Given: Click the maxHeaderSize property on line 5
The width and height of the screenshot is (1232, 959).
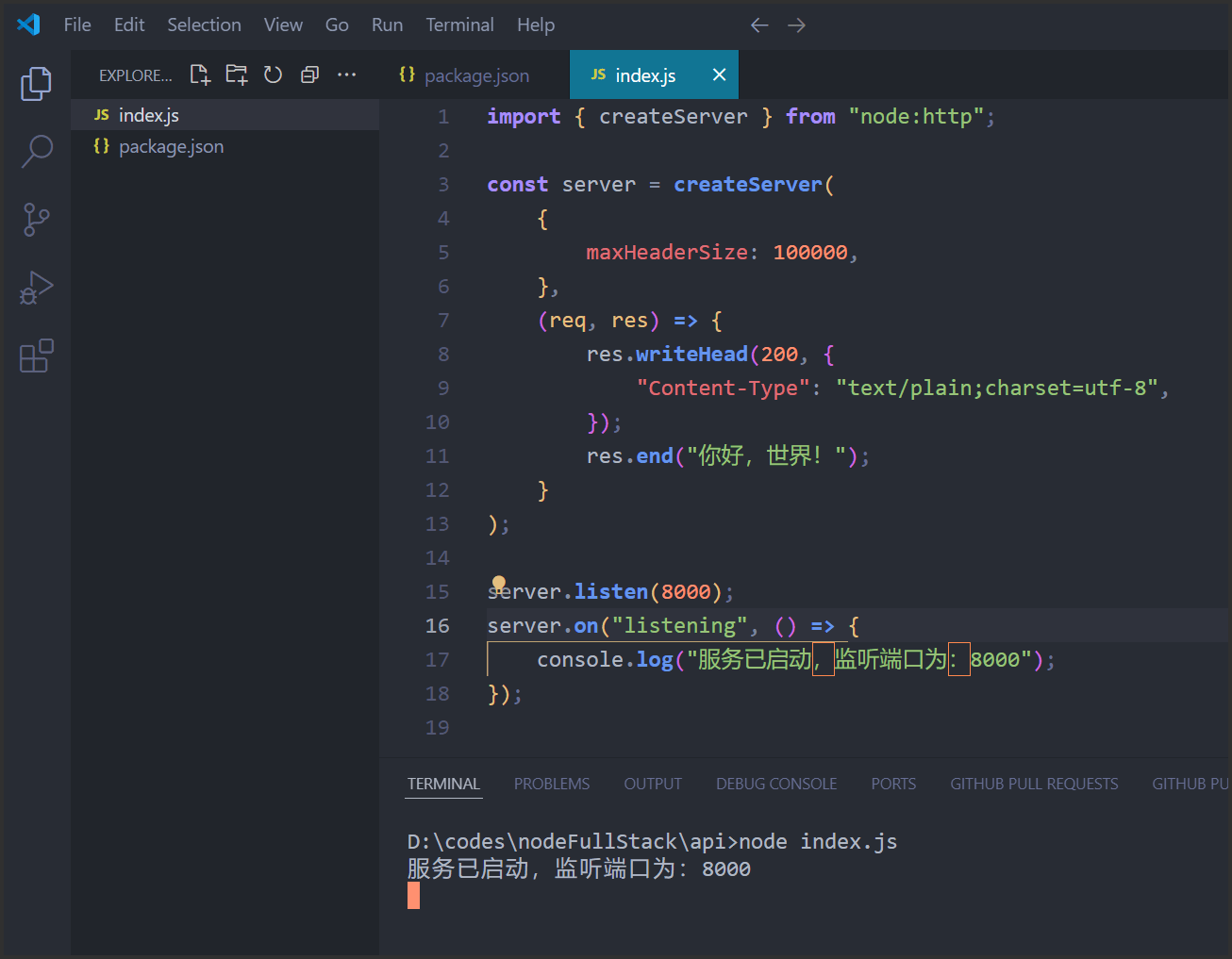Looking at the screenshot, I should (667, 252).
